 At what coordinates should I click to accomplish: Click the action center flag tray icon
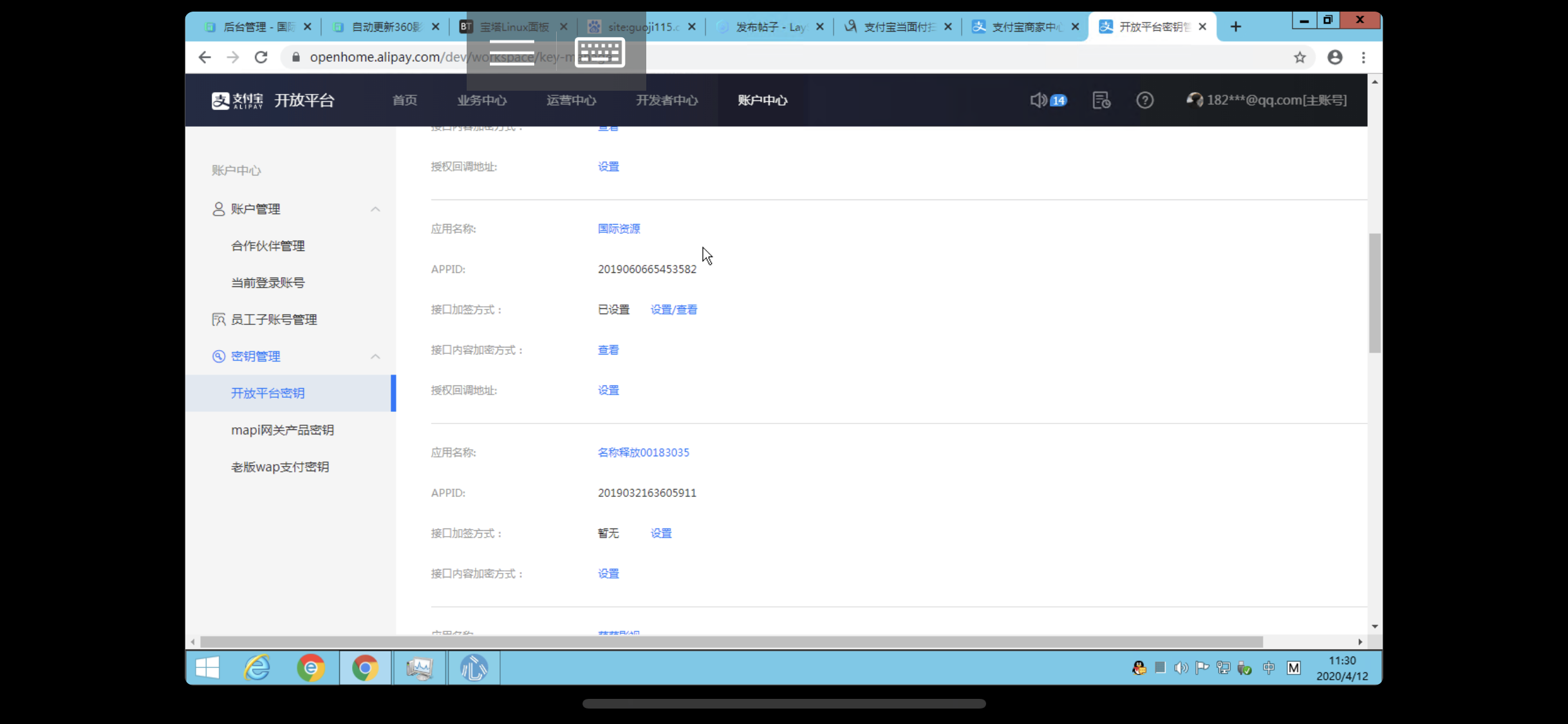point(1202,668)
